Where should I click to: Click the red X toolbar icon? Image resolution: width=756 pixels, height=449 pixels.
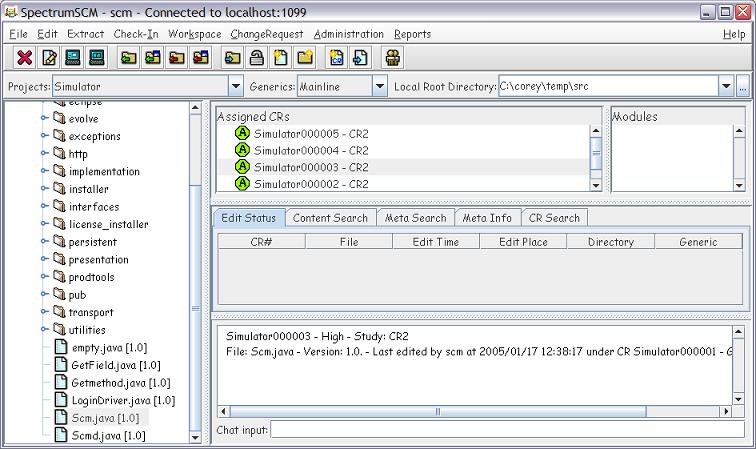coord(24,58)
